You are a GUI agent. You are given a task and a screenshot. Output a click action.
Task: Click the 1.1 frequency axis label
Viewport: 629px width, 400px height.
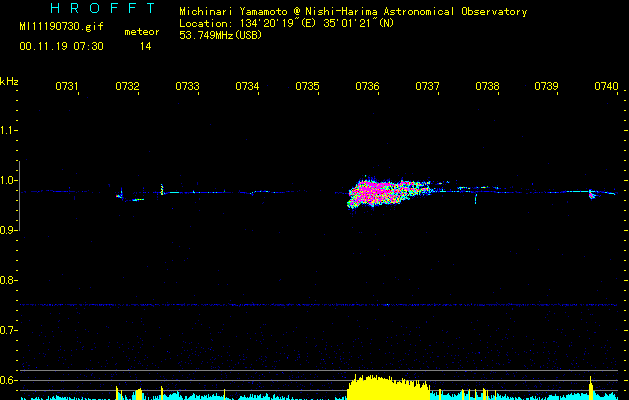point(8,130)
